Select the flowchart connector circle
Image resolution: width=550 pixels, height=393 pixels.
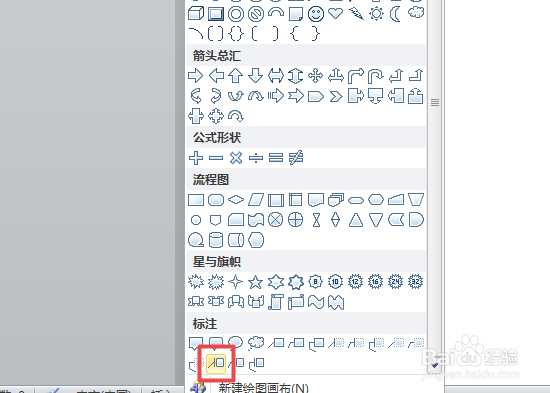coord(196,220)
